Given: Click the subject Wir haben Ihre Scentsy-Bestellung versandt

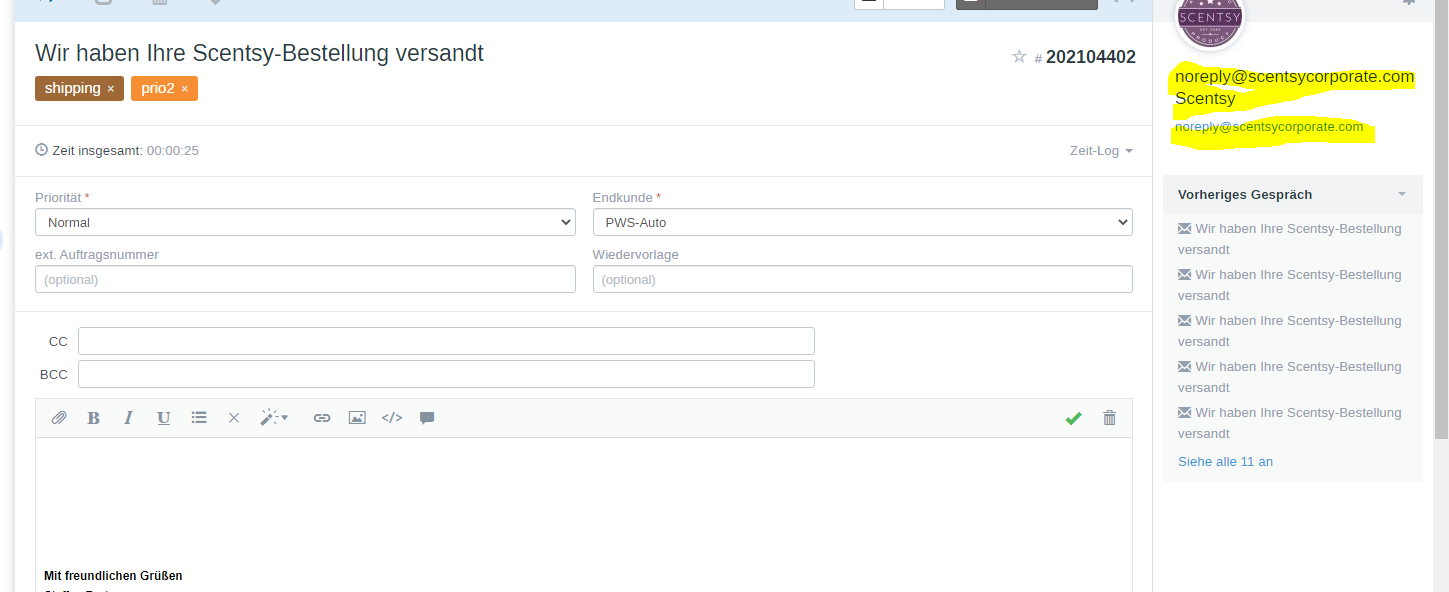Looking at the screenshot, I should (259, 53).
